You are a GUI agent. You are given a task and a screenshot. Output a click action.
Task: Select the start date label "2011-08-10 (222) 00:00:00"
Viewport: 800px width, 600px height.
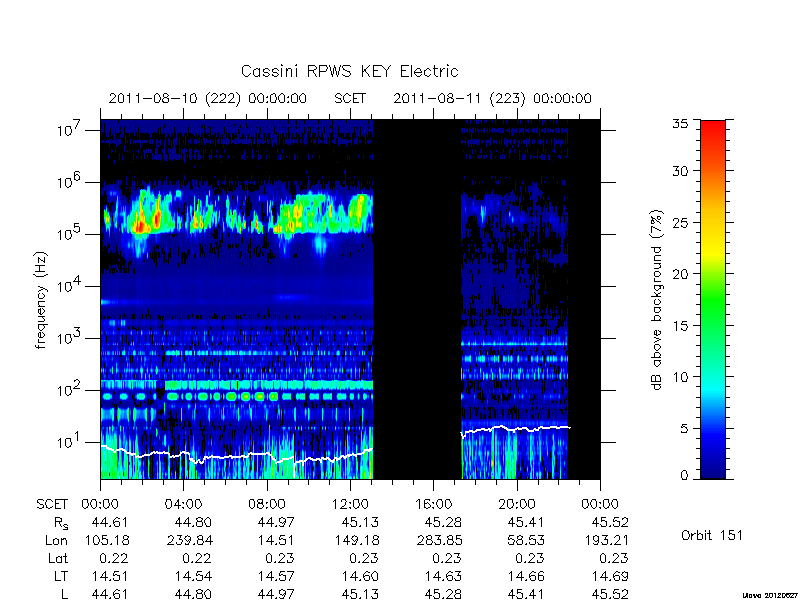click(x=208, y=98)
